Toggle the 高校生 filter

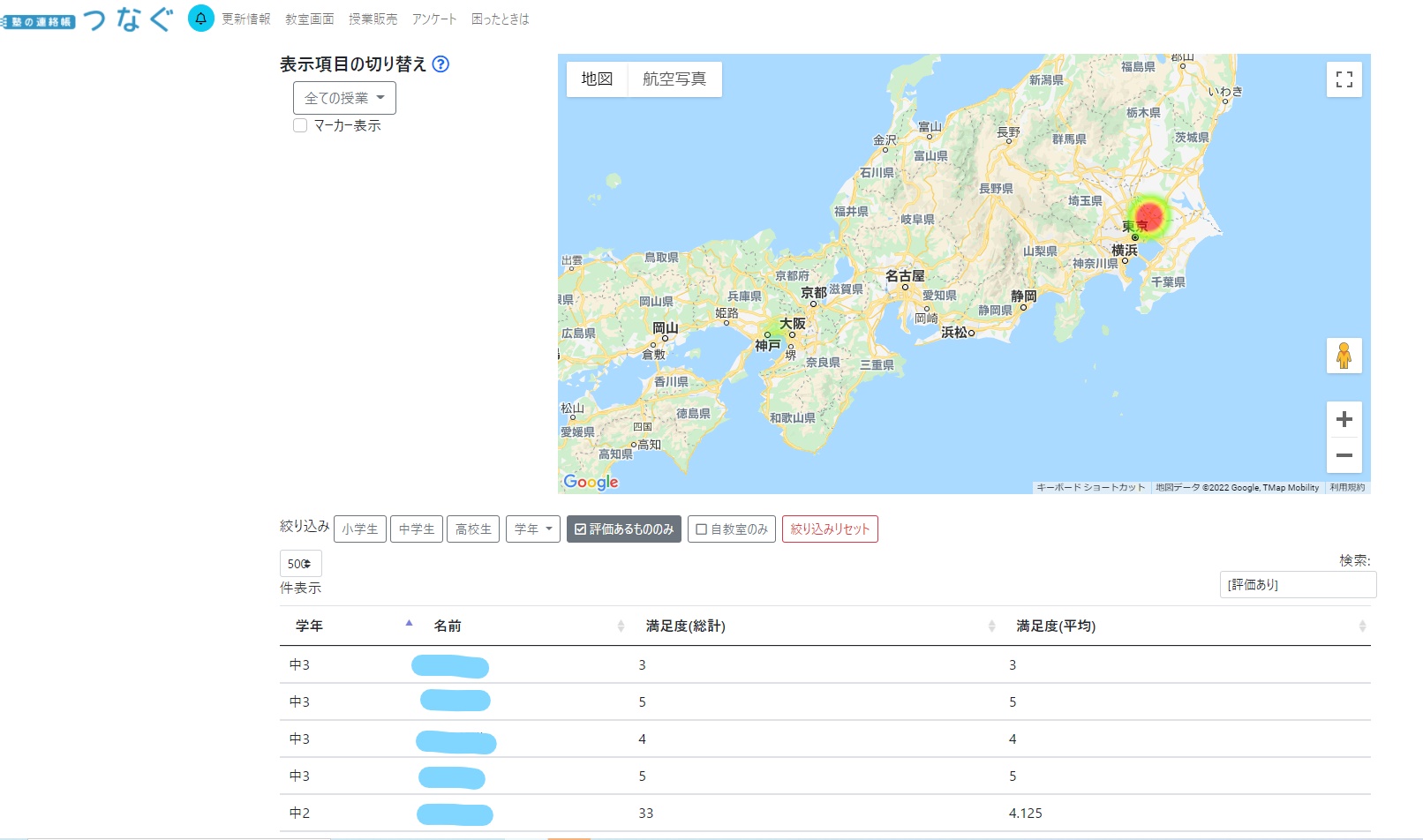473,529
